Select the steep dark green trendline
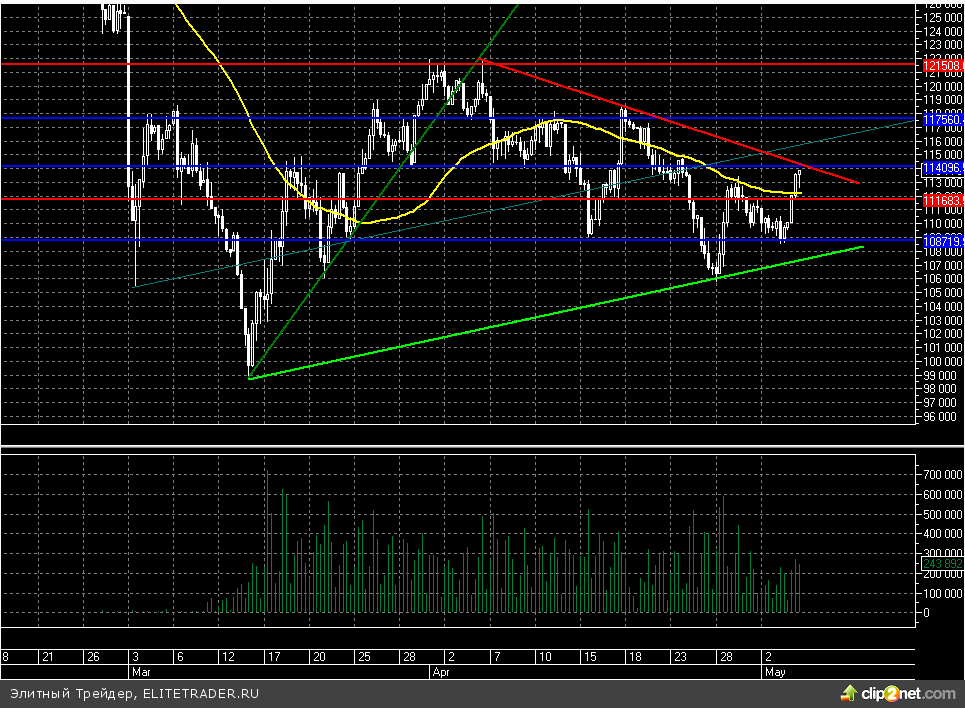The image size is (965, 708). click(382, 193)
